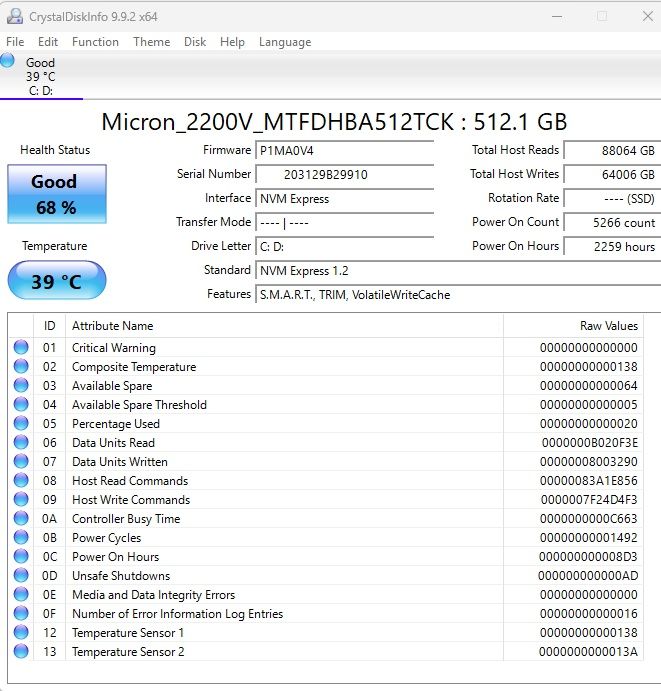Open the Disk menu
The height and width of the screenshot is (691, 661).
[195, 42]
